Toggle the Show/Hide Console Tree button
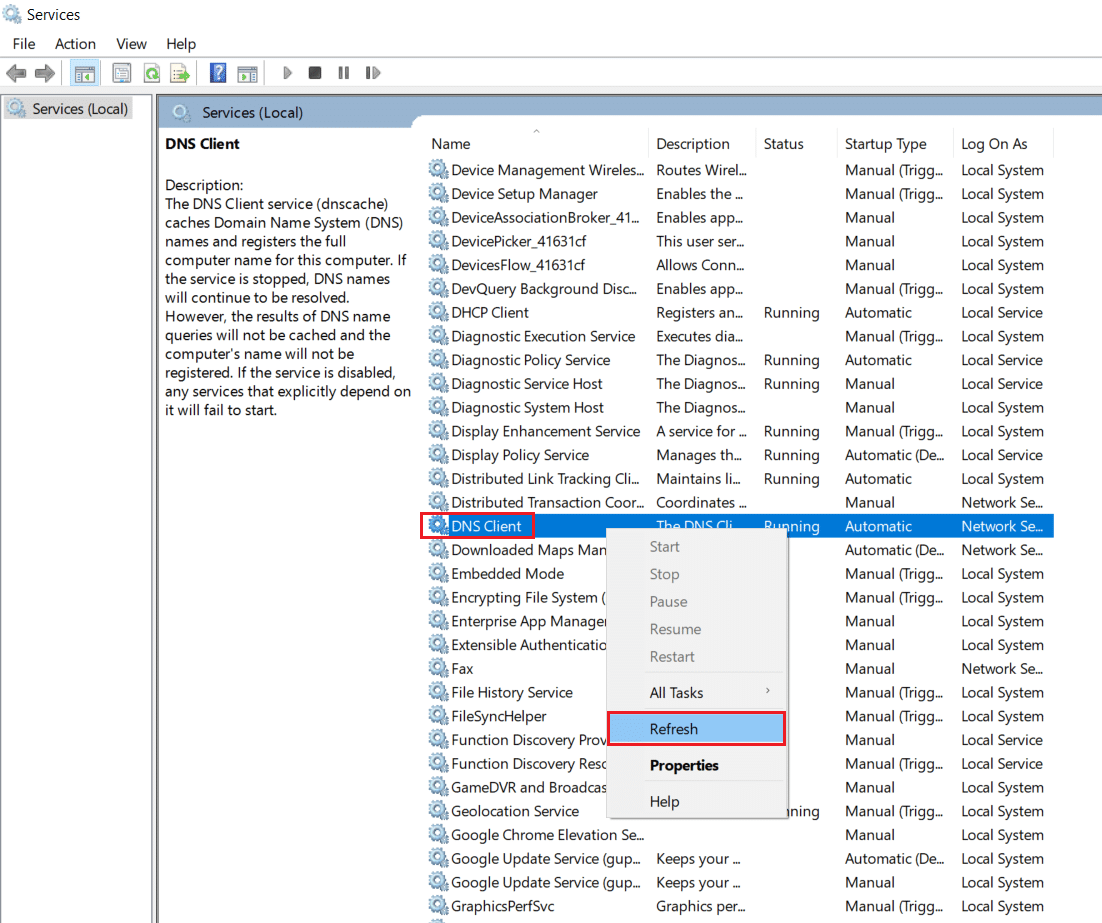This screenshot has width=1102, height=923. (84, 73)
